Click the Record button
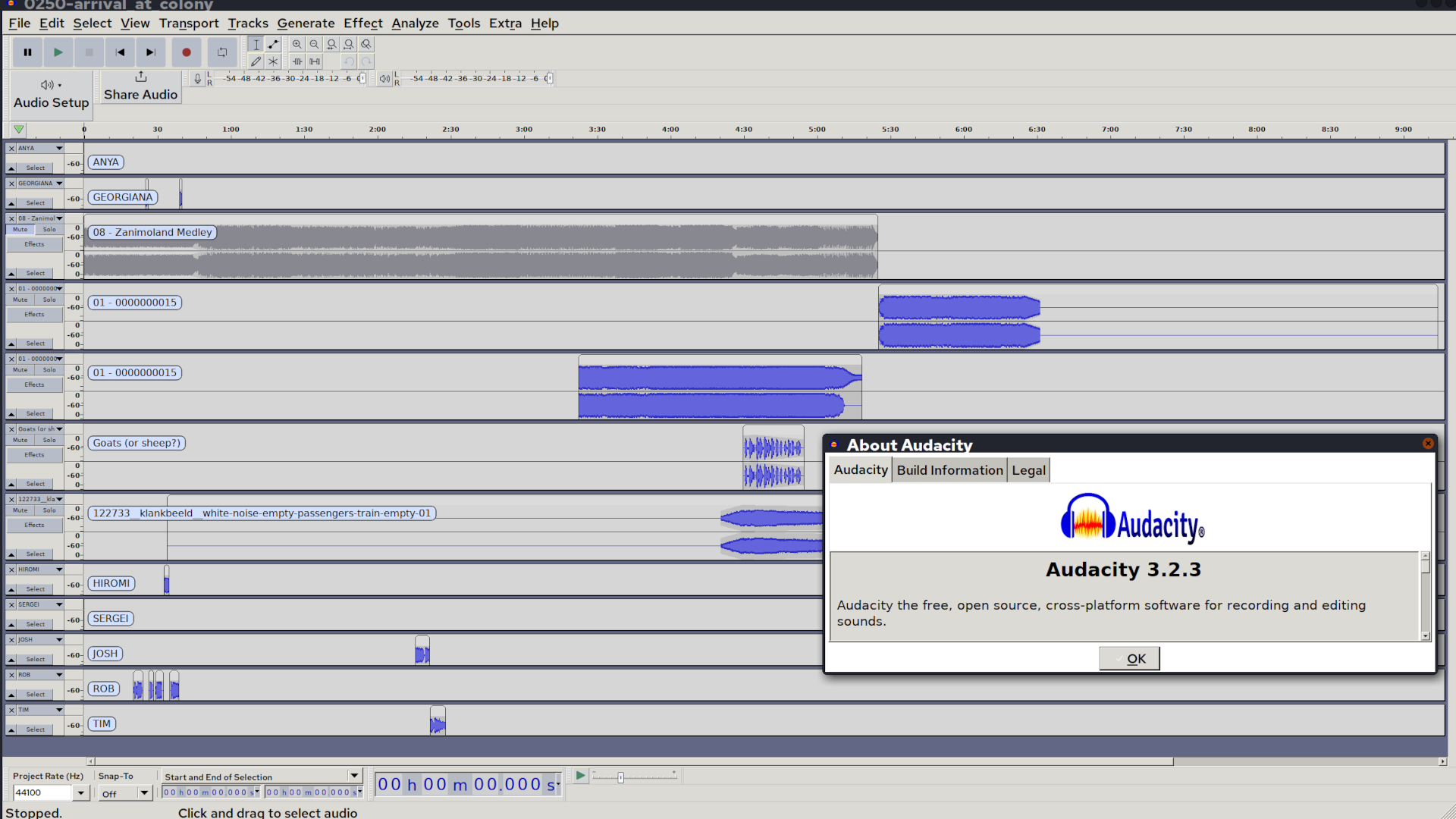 point(186,52)
